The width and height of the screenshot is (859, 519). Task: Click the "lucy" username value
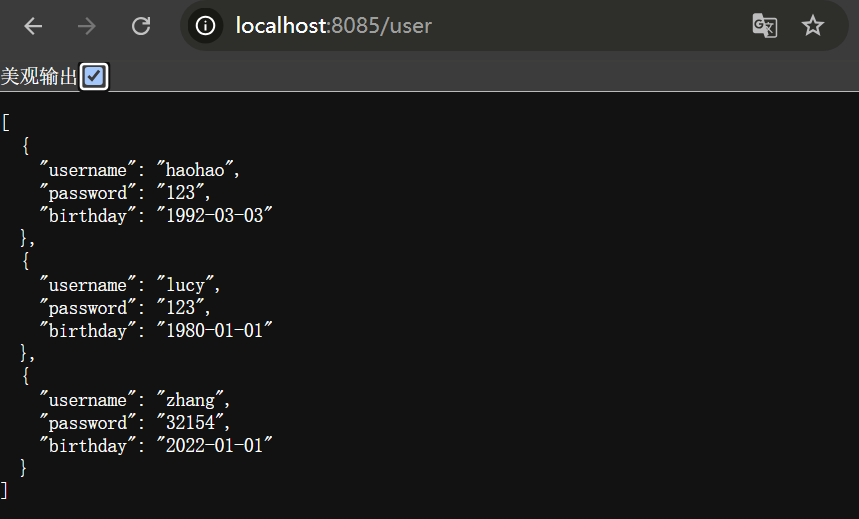[185, 285]
